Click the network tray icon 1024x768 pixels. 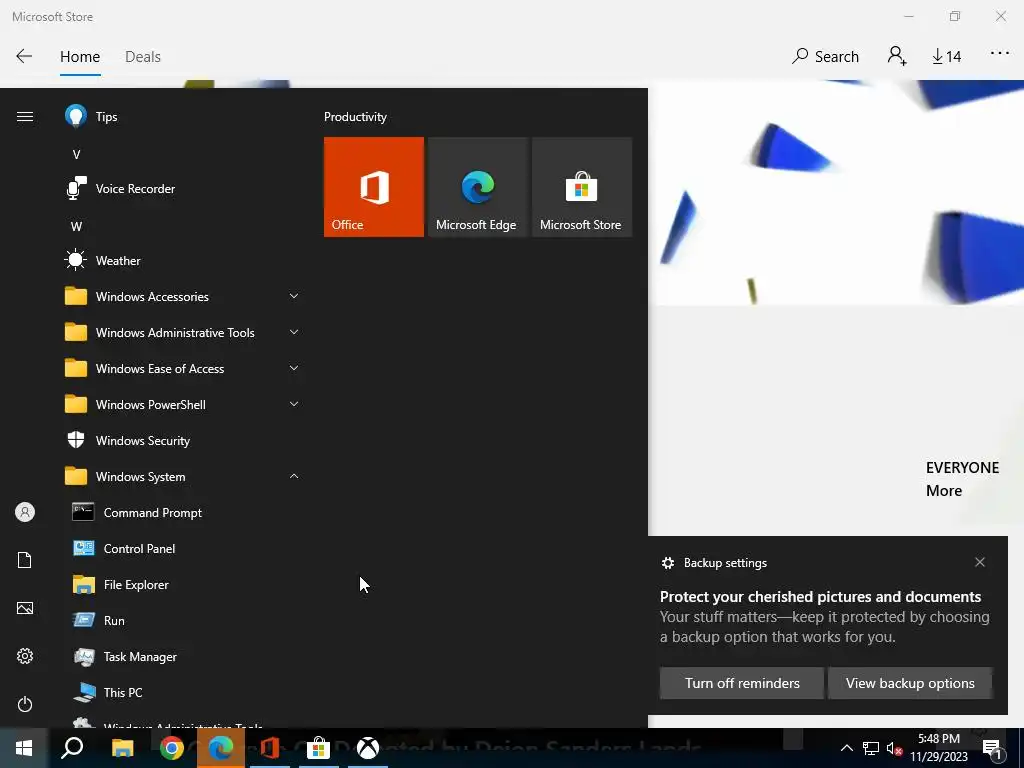click(x=871, y=748)
